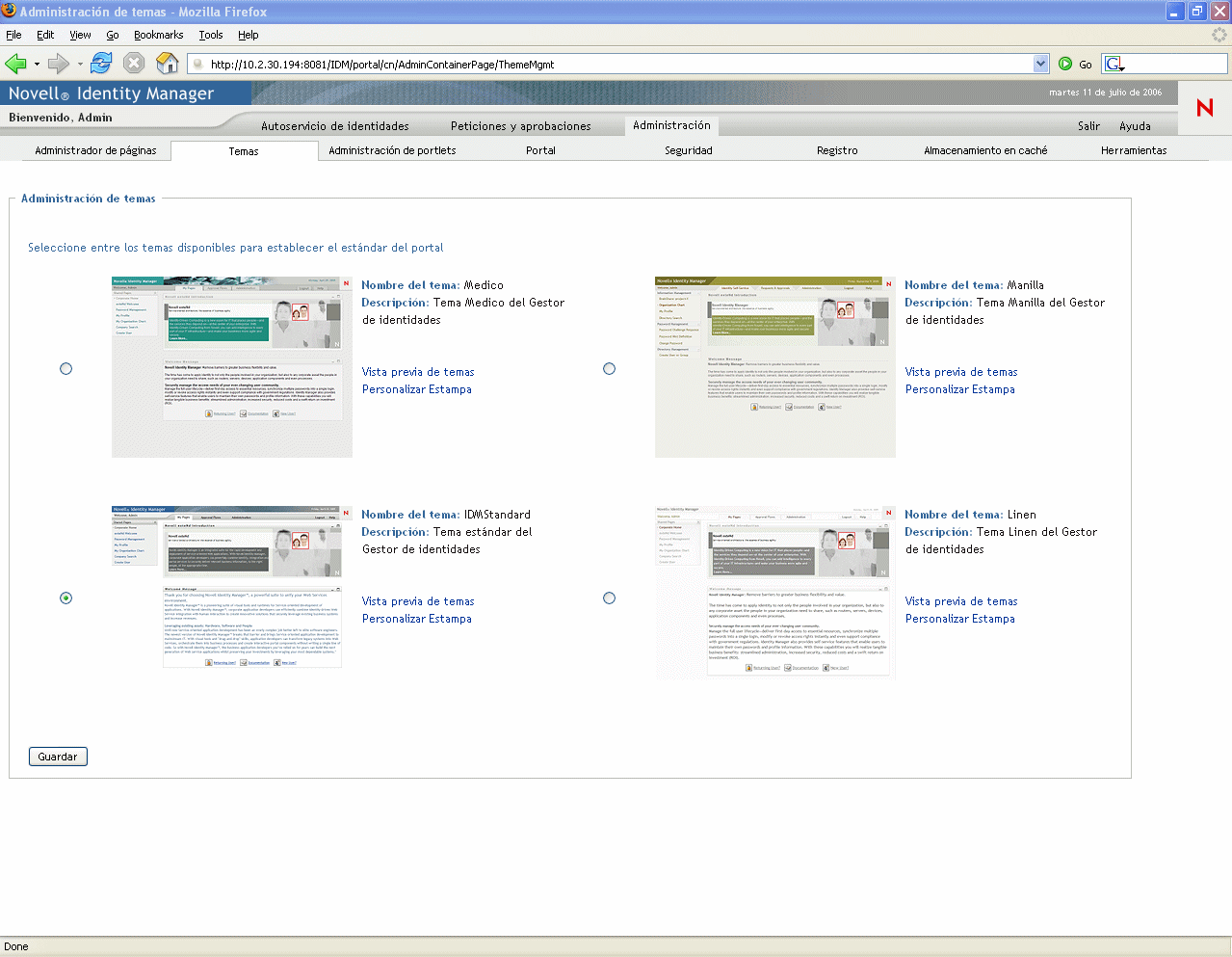
Task: Click the date 'martes 11 de julio de 2006'
Action: pyautogui.click(x=1106, y=93)
